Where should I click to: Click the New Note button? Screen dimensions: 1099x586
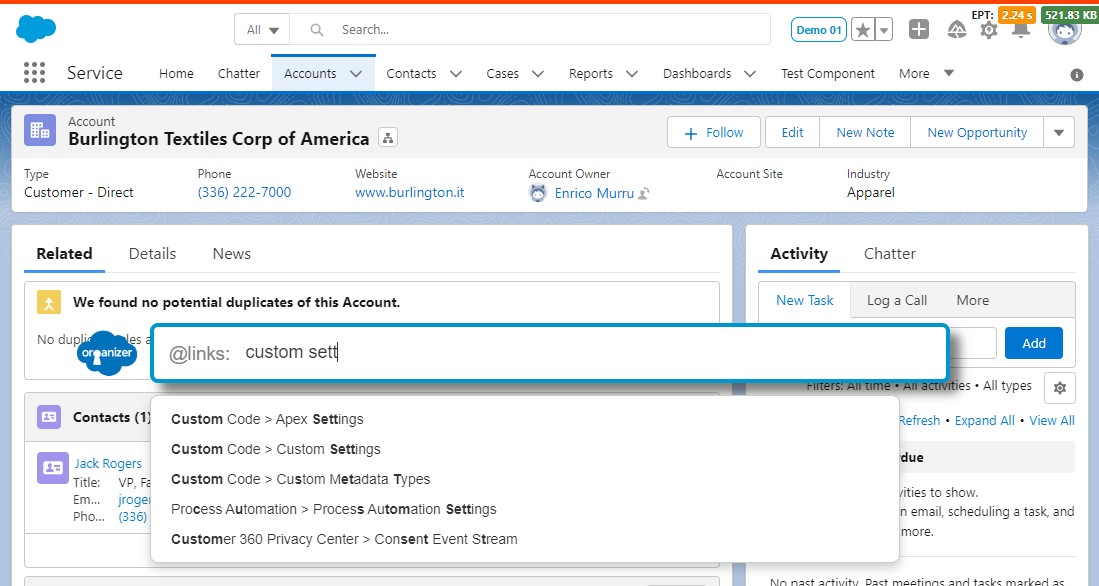(x=865, y=132)
